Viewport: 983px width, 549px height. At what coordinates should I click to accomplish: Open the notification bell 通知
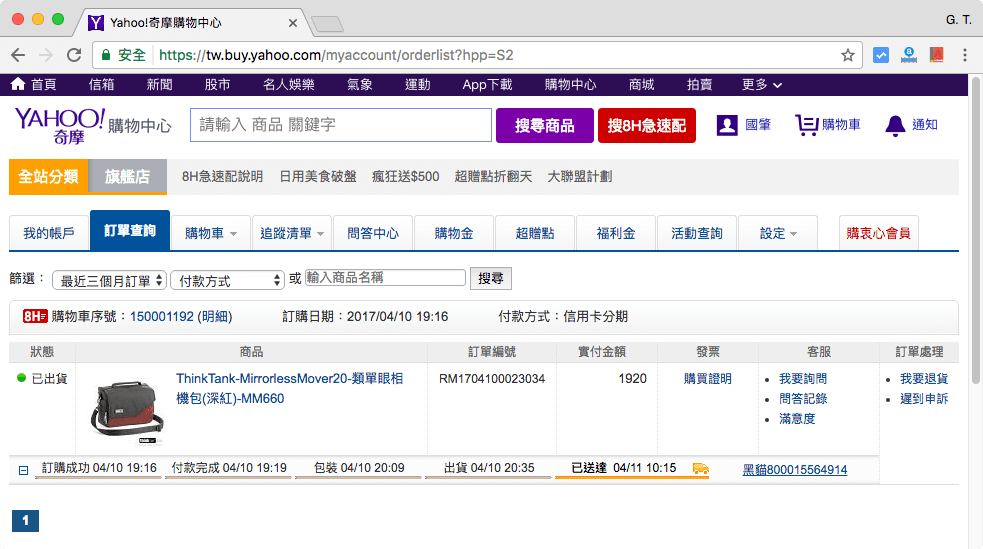[x=895, y=126]
